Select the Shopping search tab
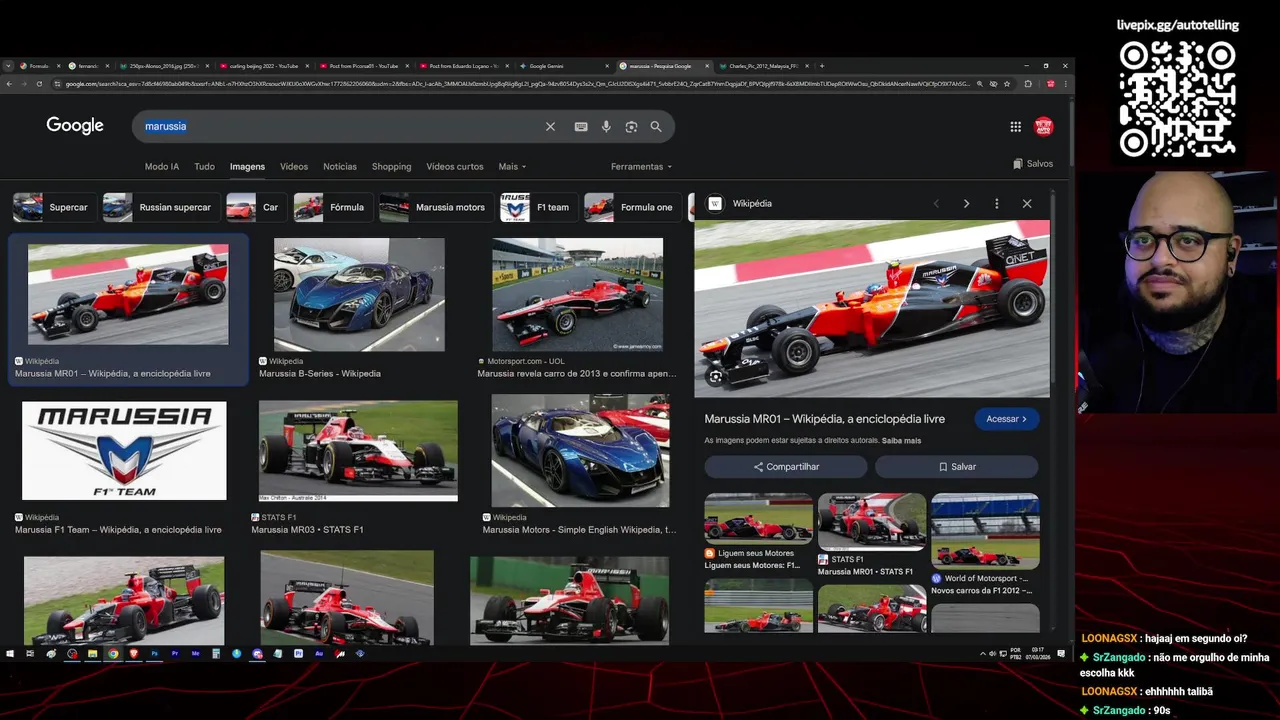 (x=391, y=167)
